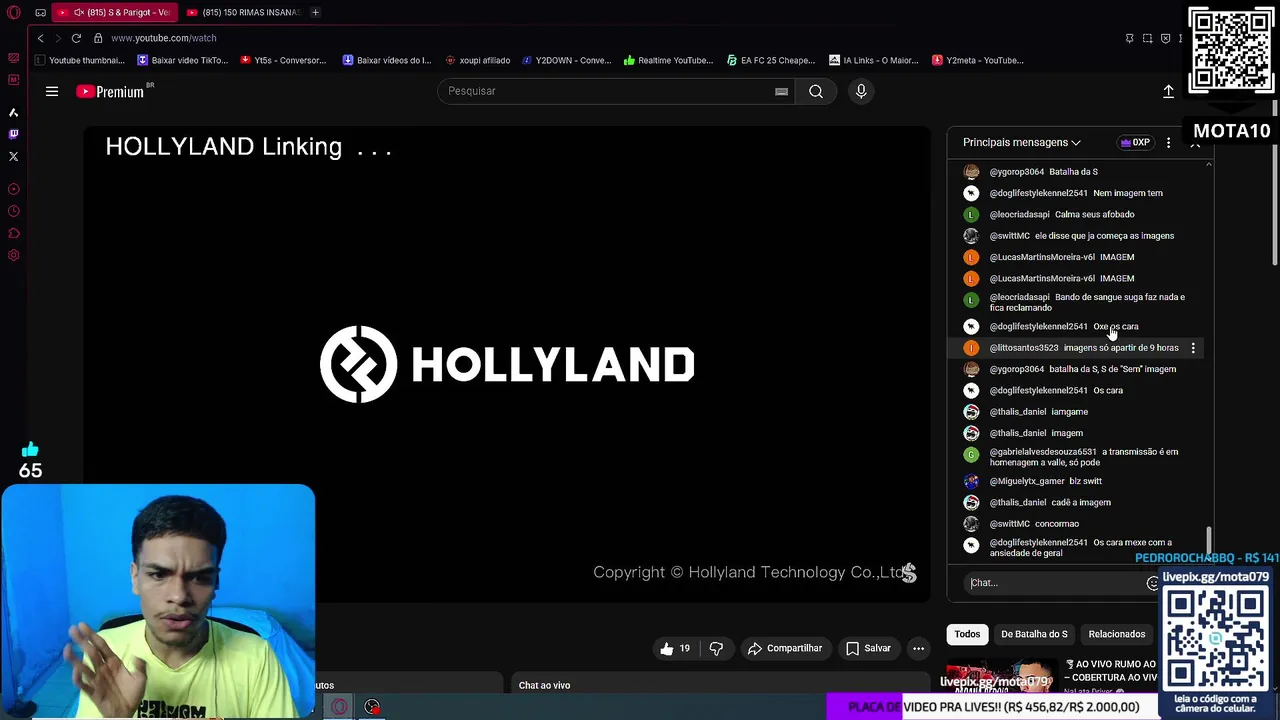Image resolution: width=1280 pixels, height=720 pixels.
Task: Select the De Batalha do S chip
Action: 1034,634
